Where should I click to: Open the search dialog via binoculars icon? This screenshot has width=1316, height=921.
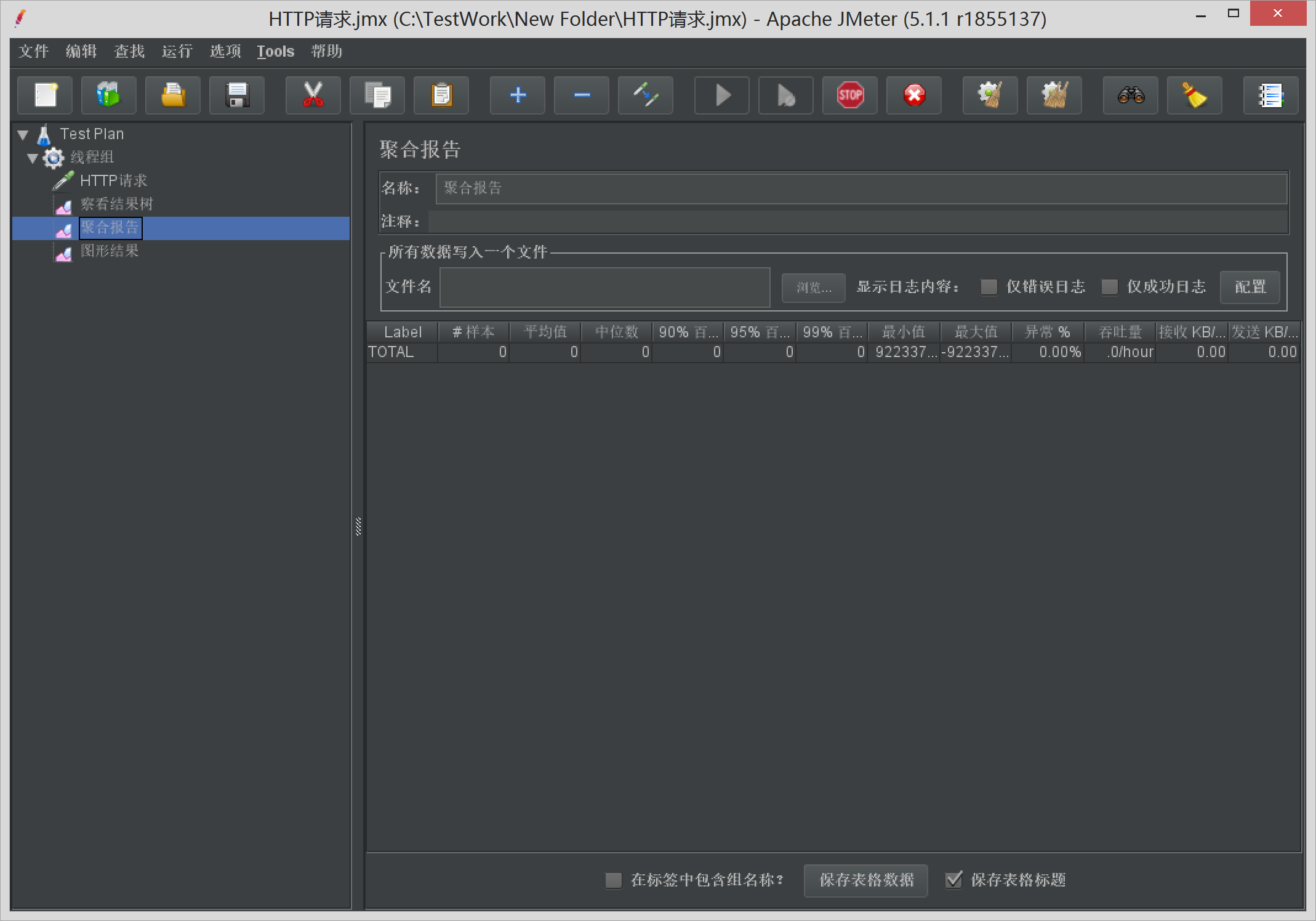[1130, 95]
